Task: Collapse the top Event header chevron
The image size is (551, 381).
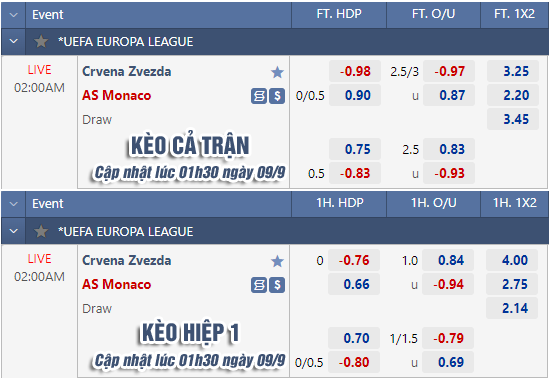Action: pos(13,15)
